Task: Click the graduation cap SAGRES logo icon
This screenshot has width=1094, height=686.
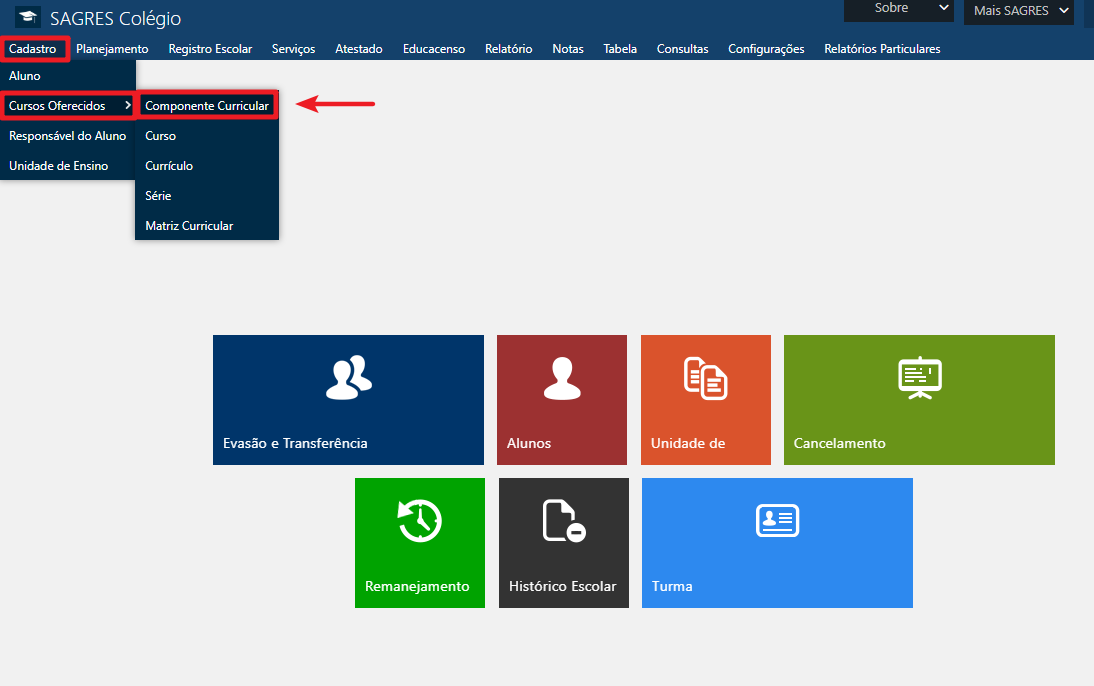Action: [28, 17]
